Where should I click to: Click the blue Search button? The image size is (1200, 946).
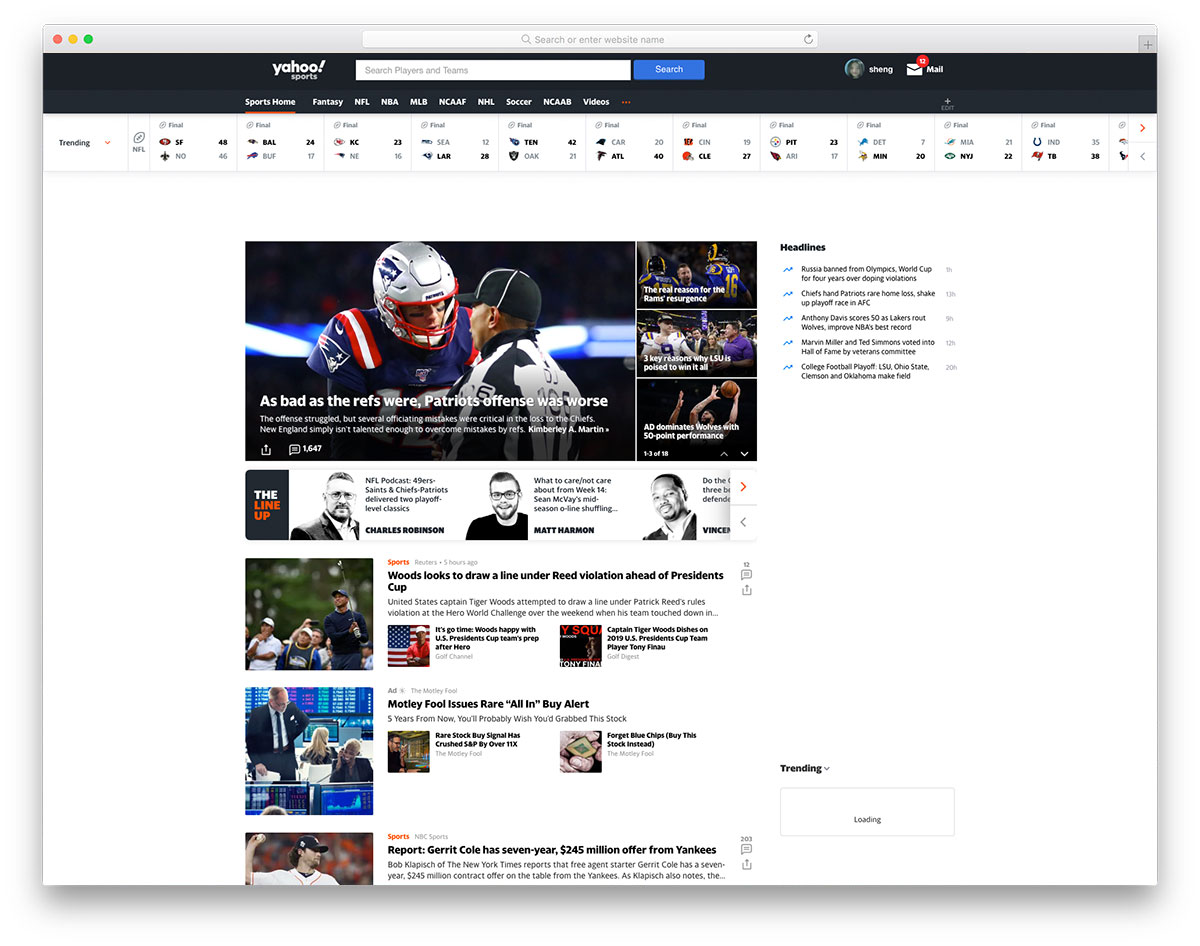pos(668,69)
